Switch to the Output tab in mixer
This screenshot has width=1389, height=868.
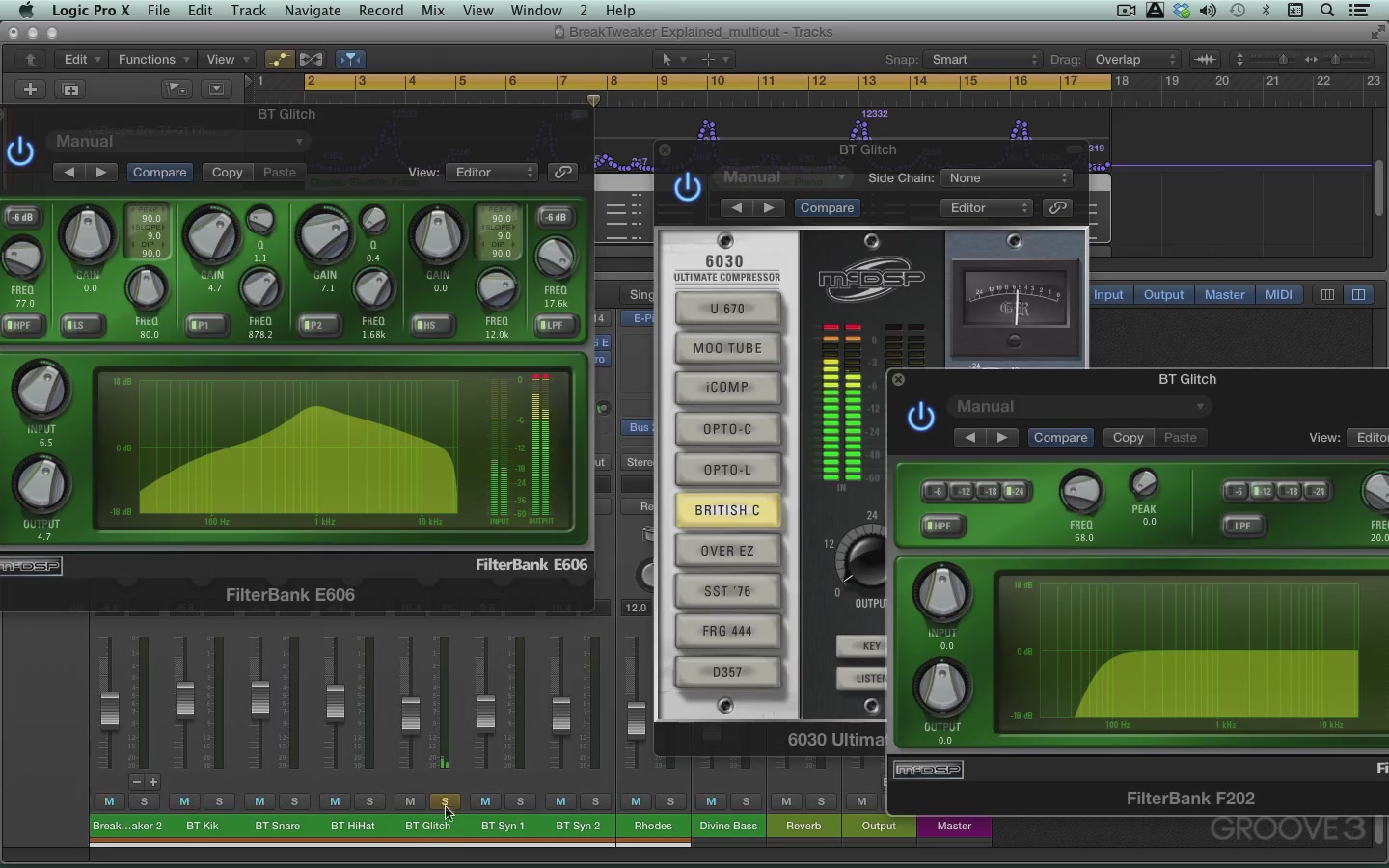[1163, 294]
